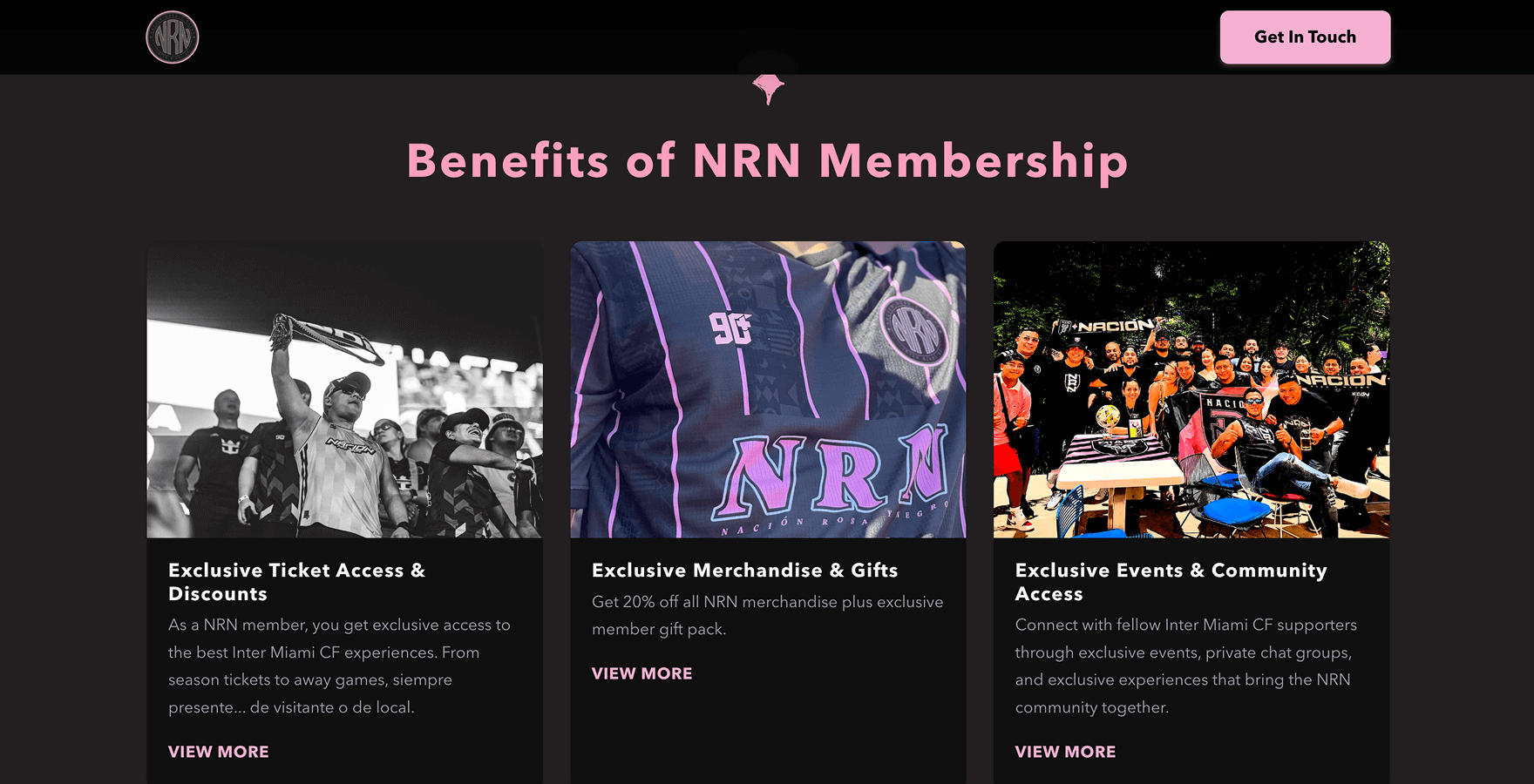Select the Exclusive Merchandise & Gifts title
The width and height of the screenshot is (1534, 784).
point(744,571)
